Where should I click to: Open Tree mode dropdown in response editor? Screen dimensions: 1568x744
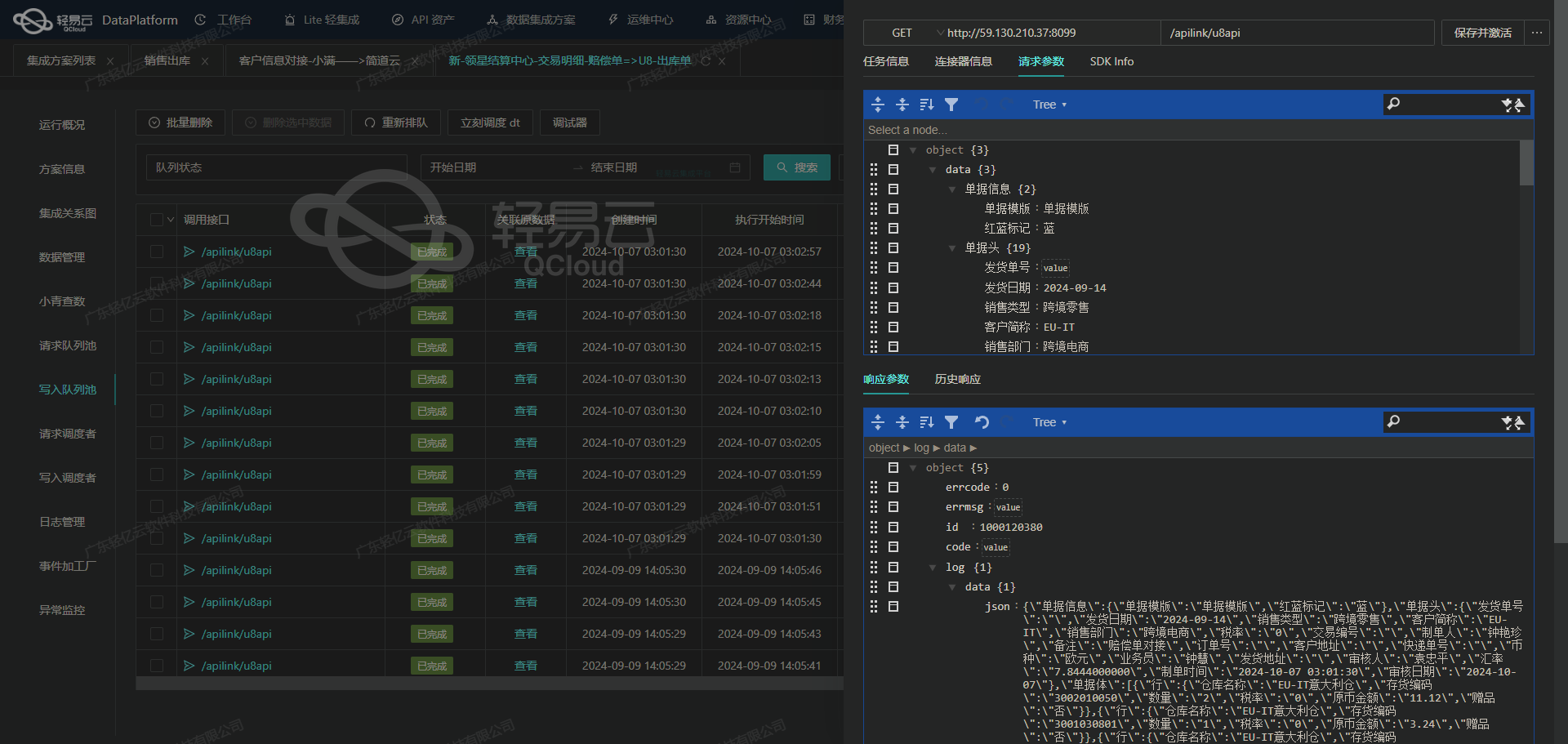[x=1049, y=422]
